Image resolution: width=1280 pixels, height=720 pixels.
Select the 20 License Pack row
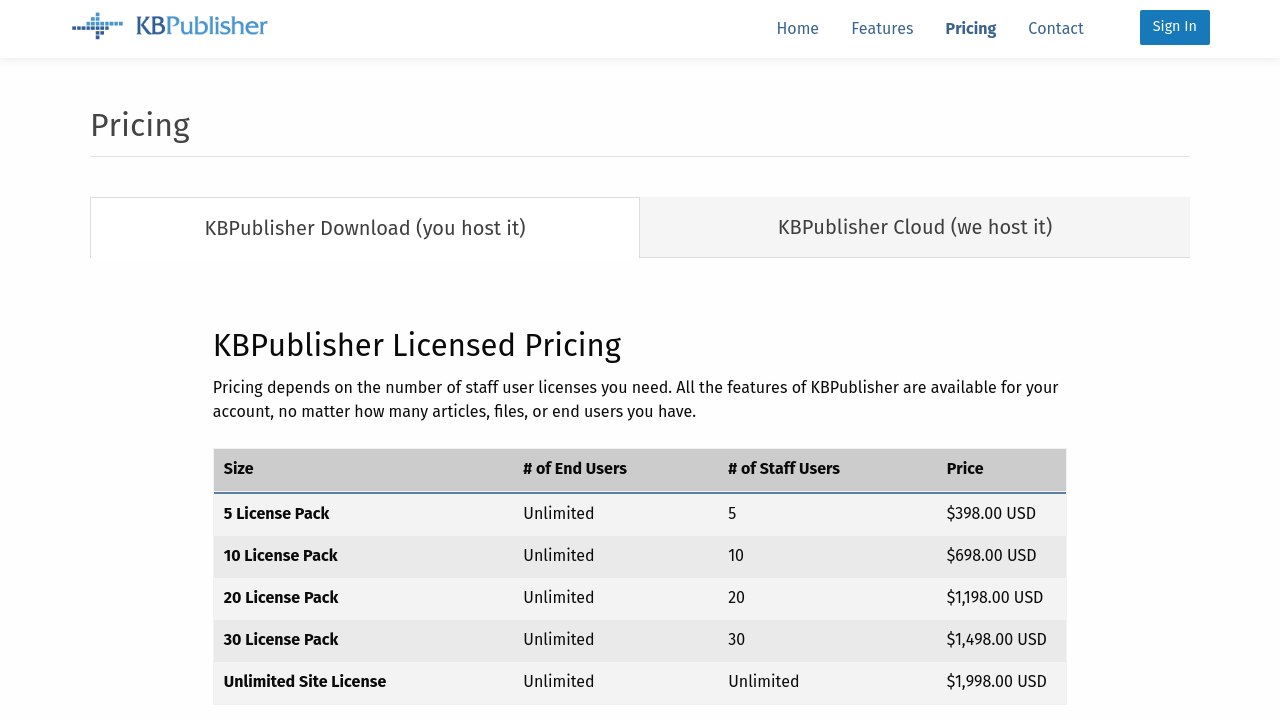[640, 598]
